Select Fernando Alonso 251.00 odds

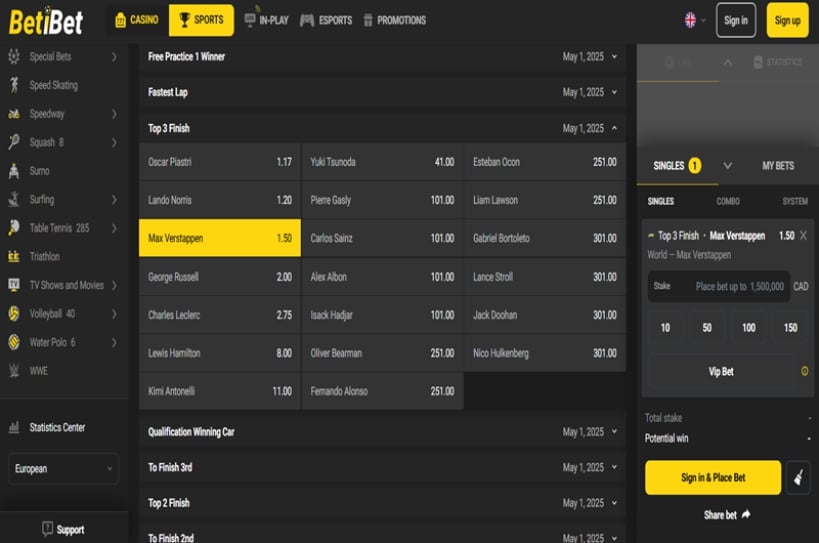click(x=382, y=391)
